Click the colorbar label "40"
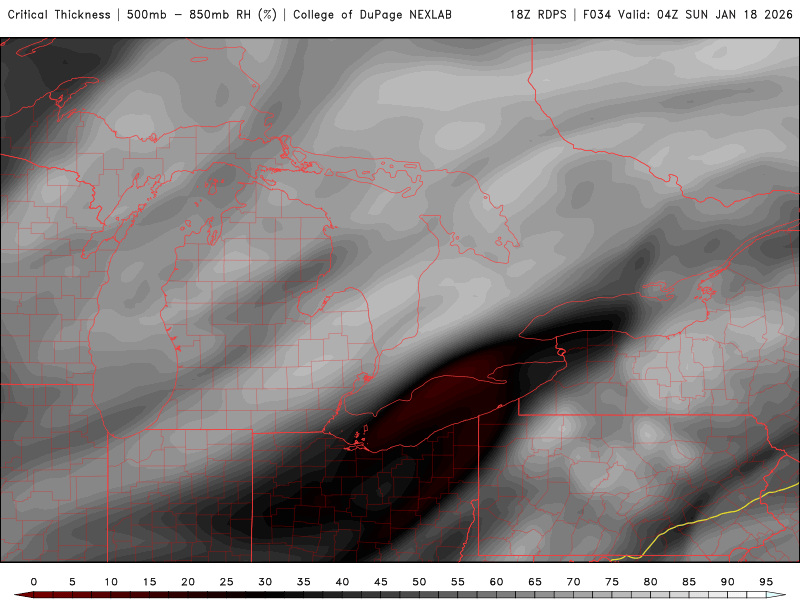Screen dimensions: 800x600 (342, 582)
